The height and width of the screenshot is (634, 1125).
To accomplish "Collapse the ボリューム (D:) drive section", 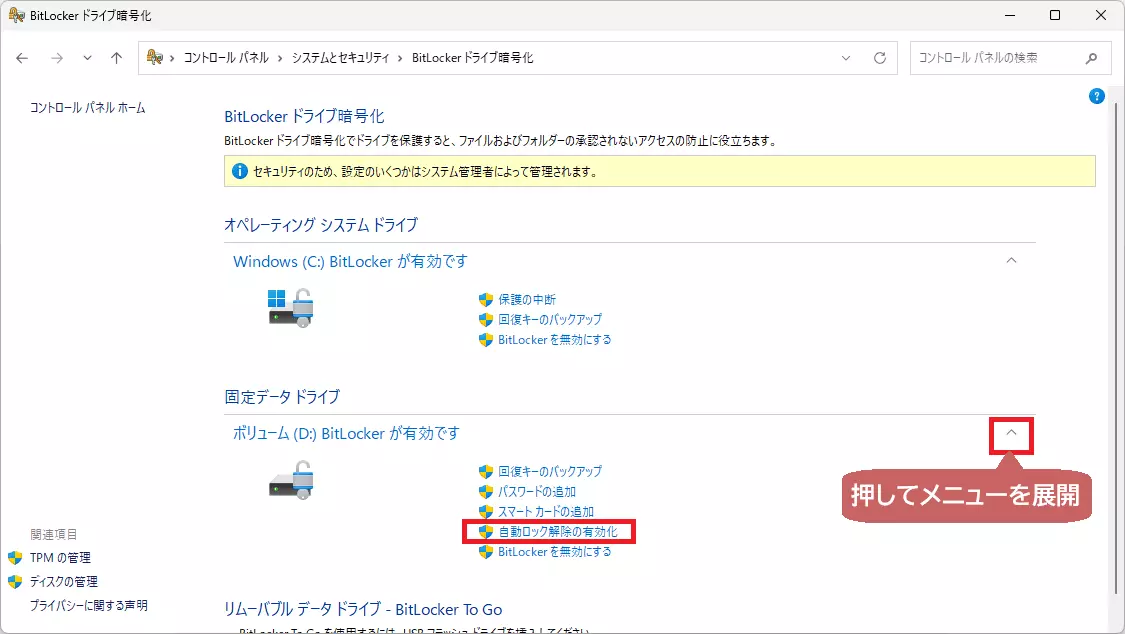I will point(1011,433).
